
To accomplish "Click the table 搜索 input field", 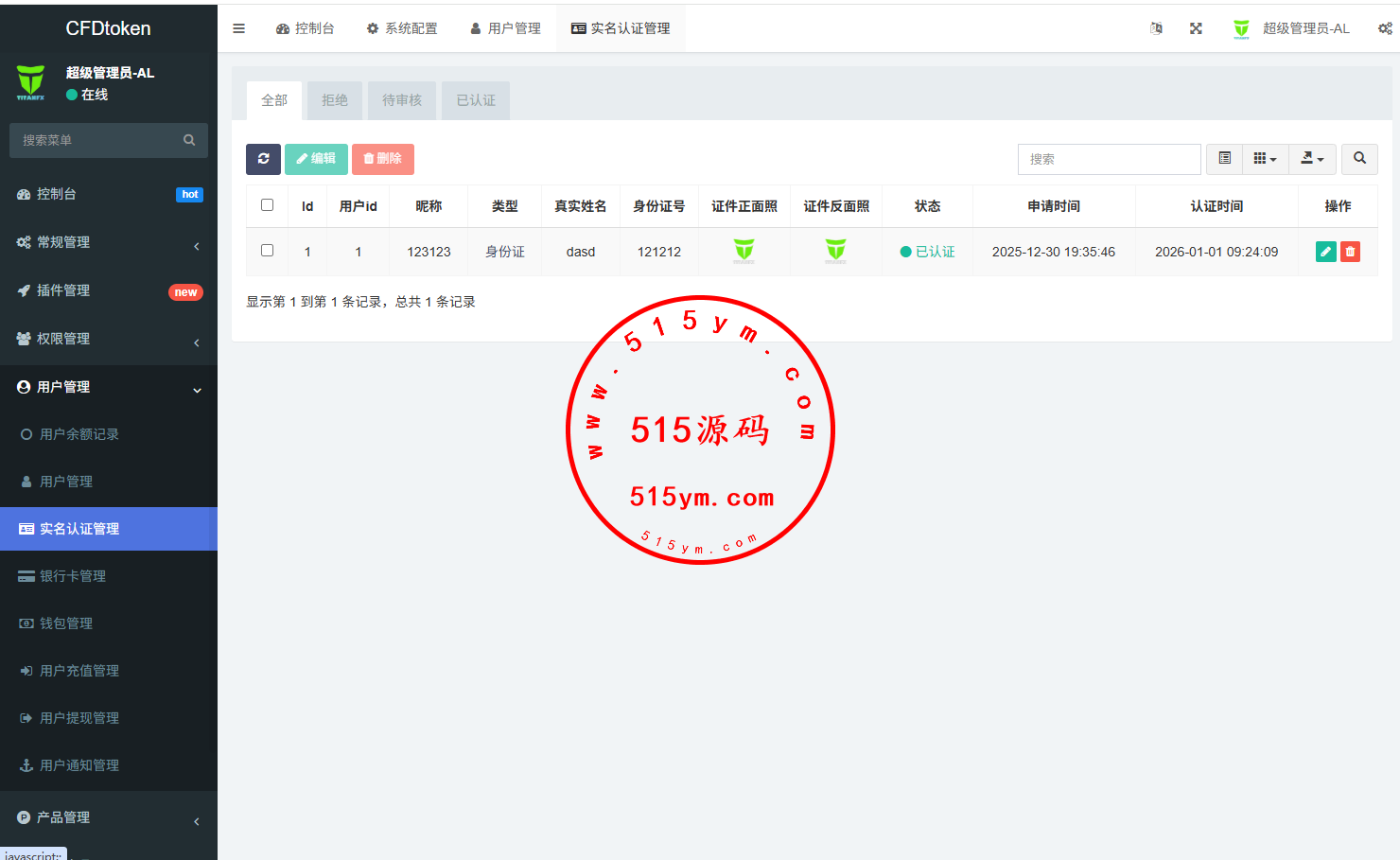I will pos(1109,159).
